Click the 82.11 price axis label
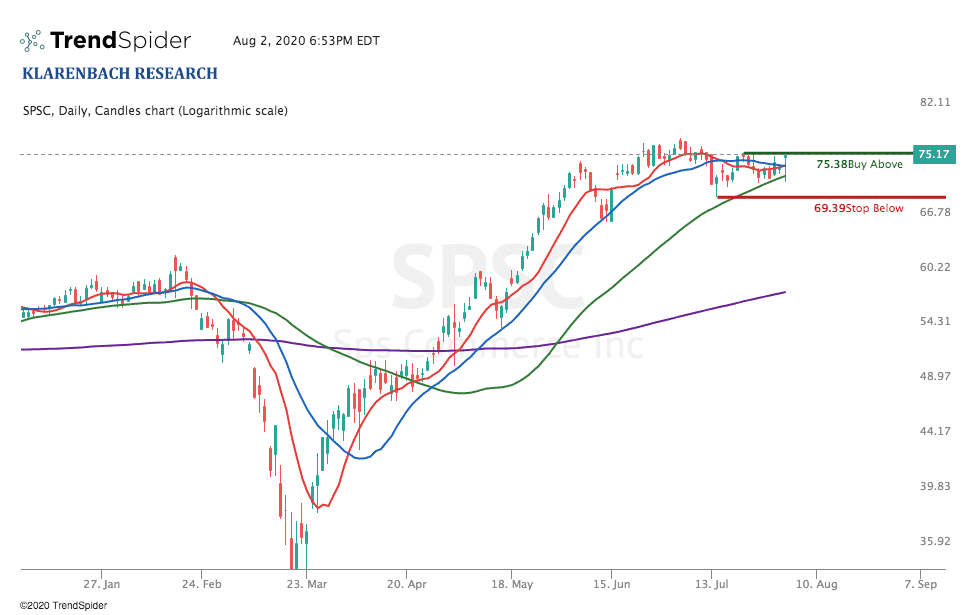 (936, 102)
